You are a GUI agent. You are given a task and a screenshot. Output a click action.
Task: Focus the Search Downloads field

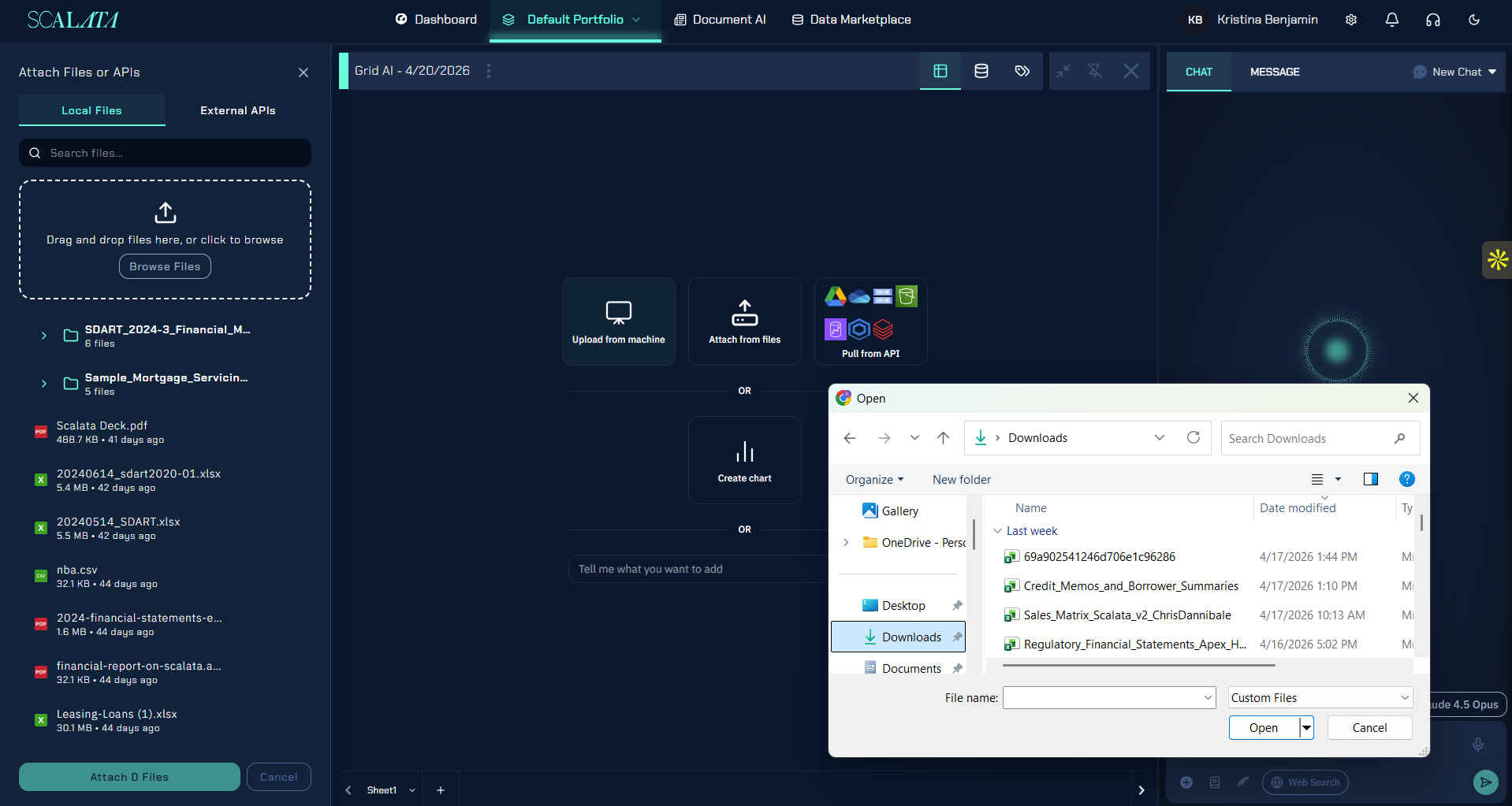pos(1320,438)
